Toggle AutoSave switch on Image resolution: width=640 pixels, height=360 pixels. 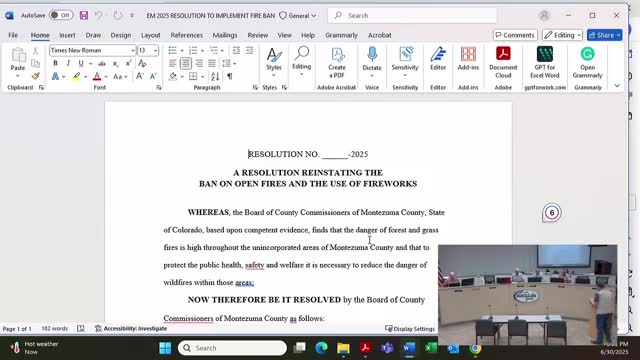tap(61, 16)
